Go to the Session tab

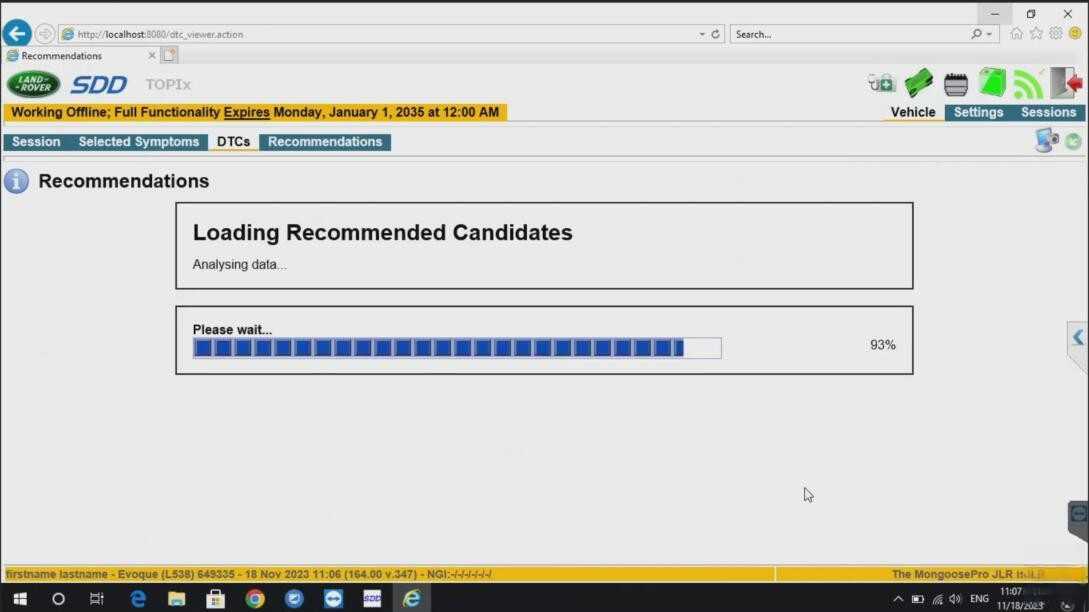[x=36, y=142]
